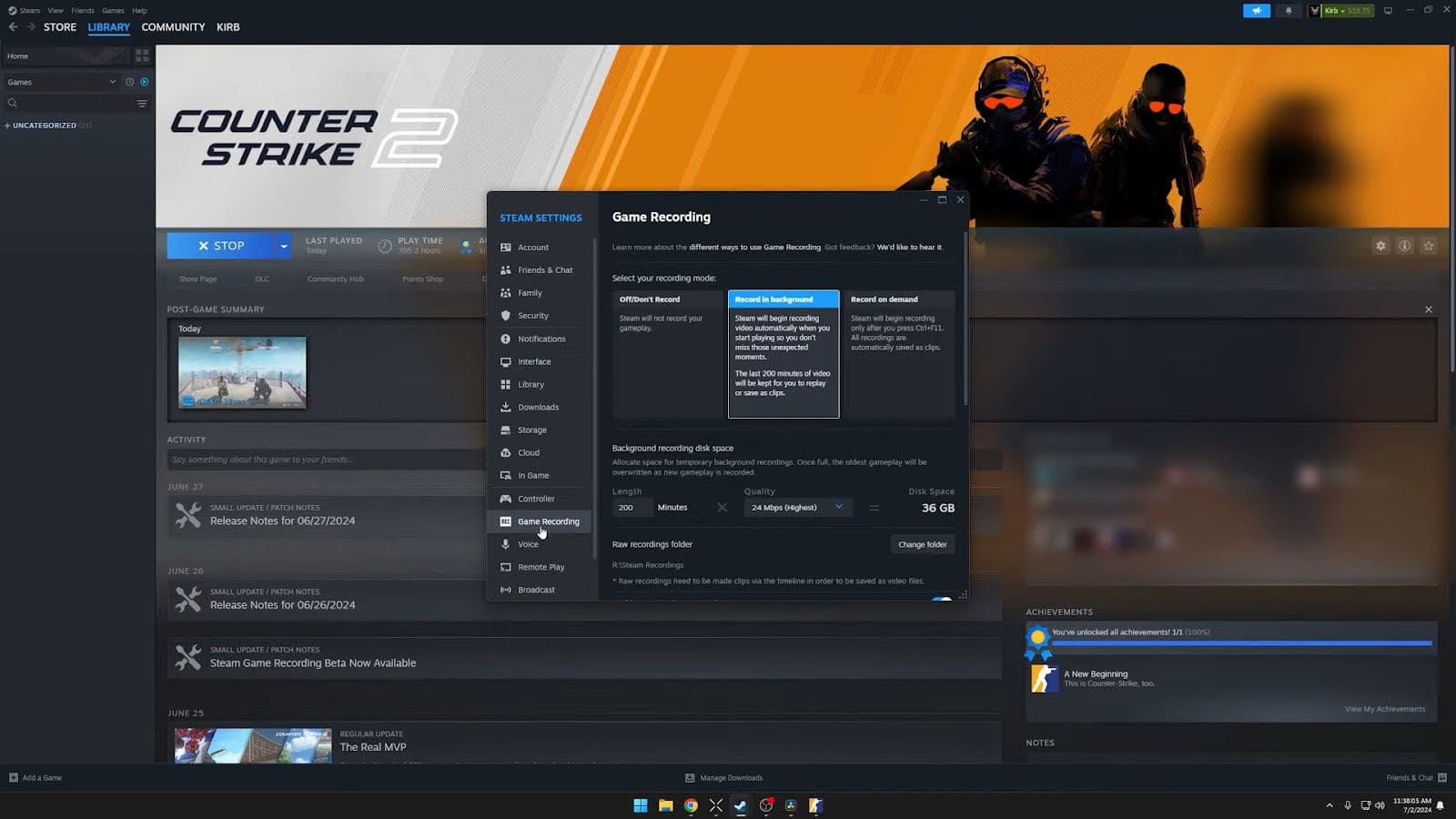Image resolution: width=1456 pixels, height=819 pixels.
Task: Click the 'We'd like to hear it' link
Action: (x=909, y=248)
